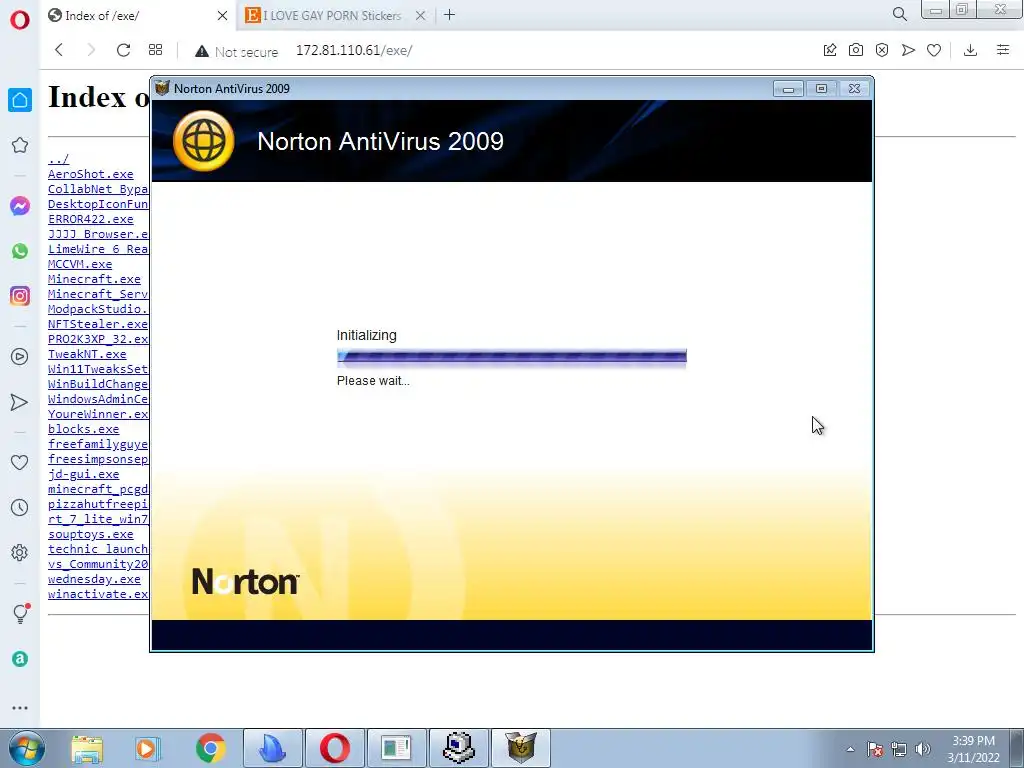The width and height of the screenshot is (1024, 768).
Task: Search tabs with the magnifier icon
Action: [899, 14]
